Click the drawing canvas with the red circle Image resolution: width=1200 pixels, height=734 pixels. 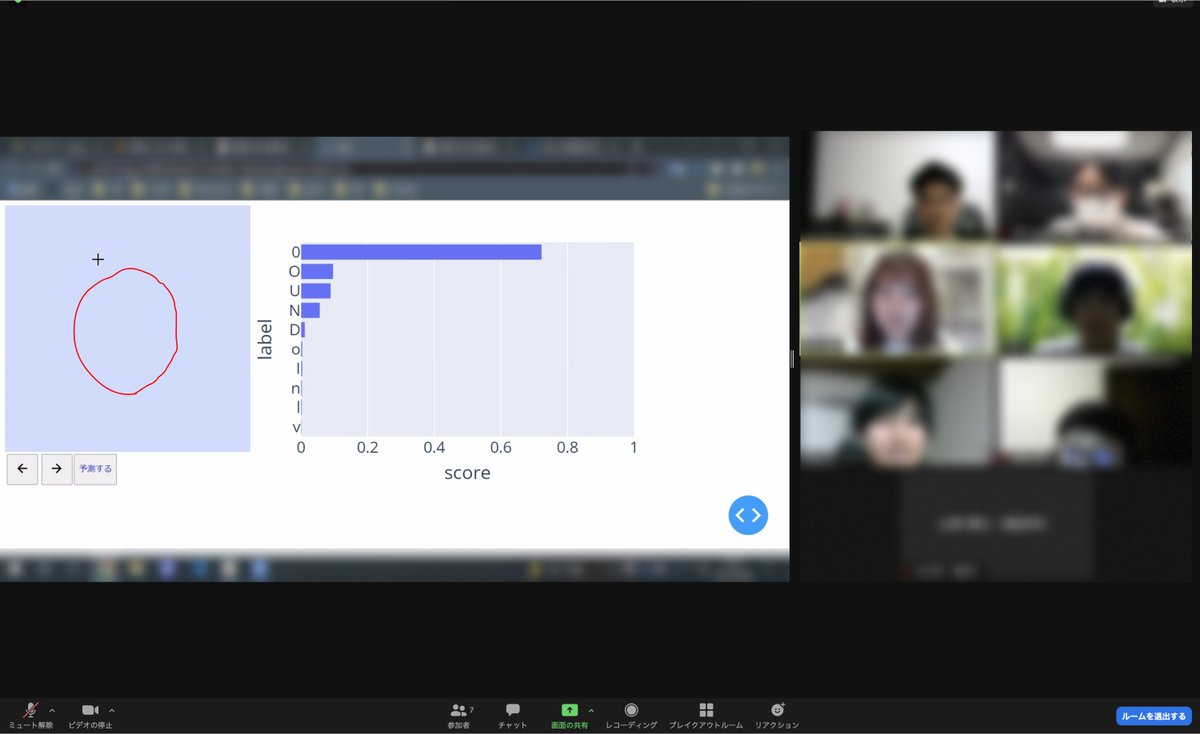[x=127, y=328]
